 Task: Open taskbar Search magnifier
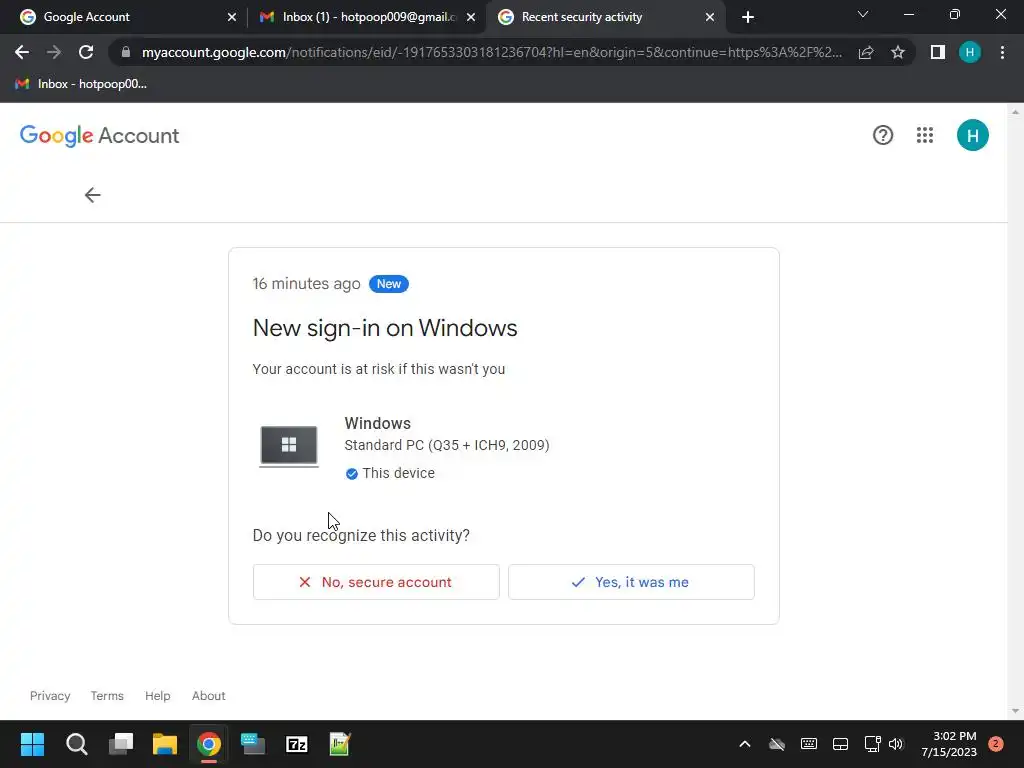76,744
